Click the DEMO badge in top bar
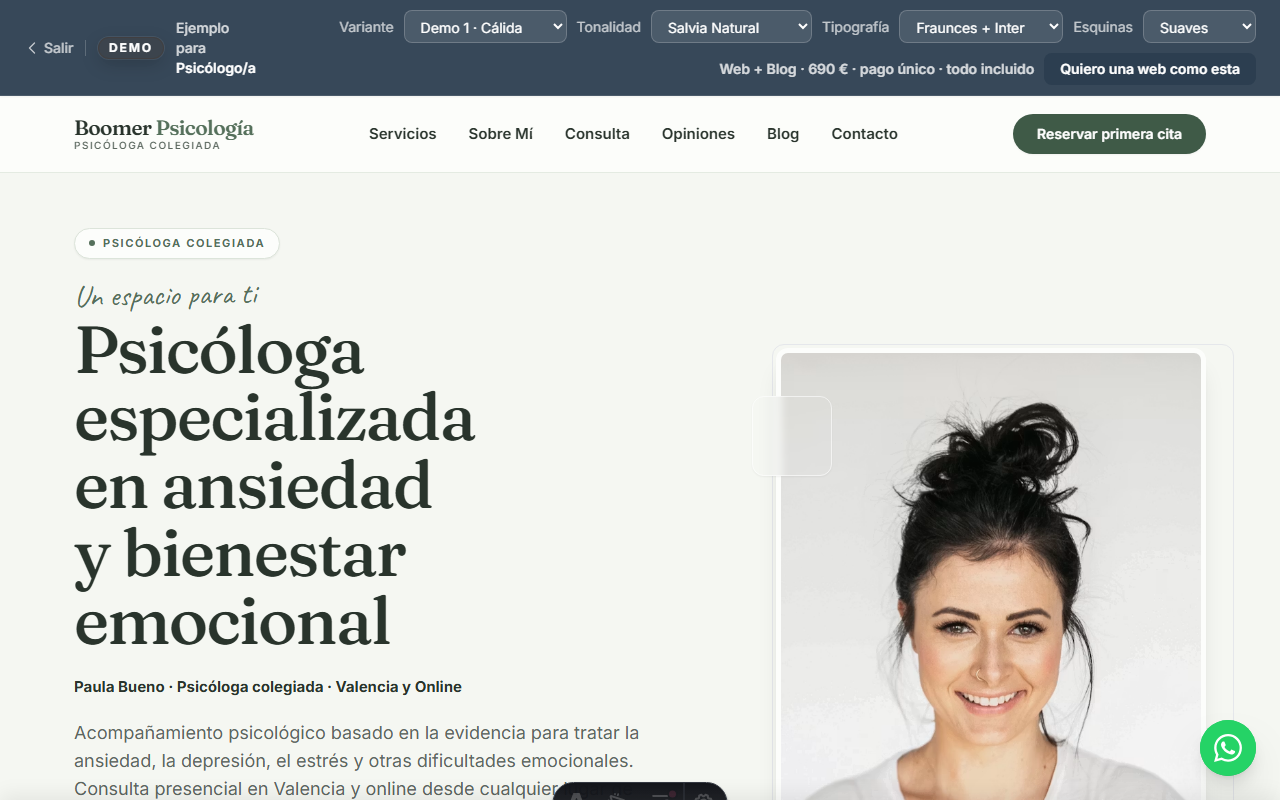Viewport: 1280px width, 800px height. point(130,48)
